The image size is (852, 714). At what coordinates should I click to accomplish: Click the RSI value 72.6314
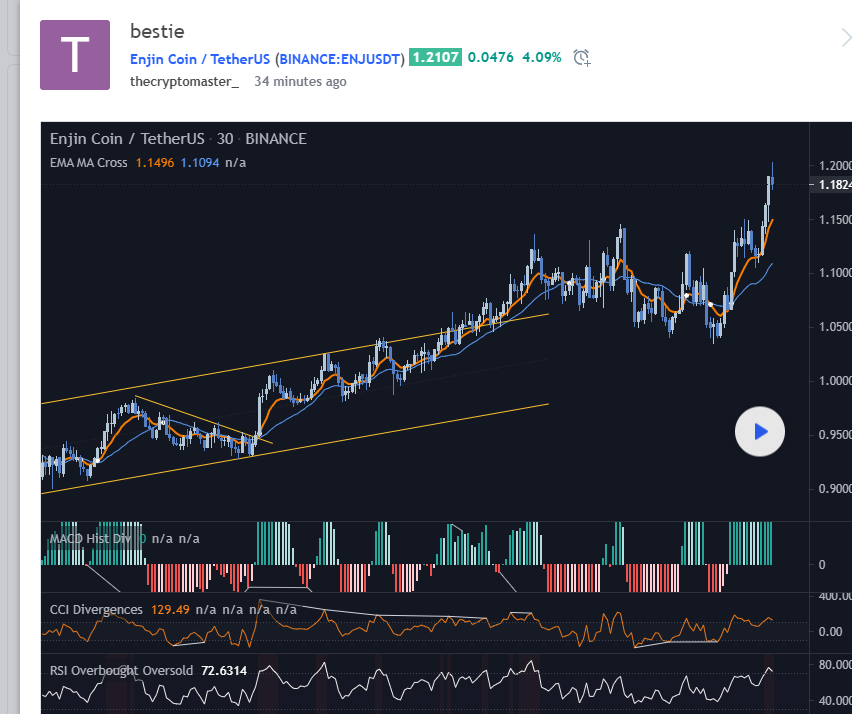[223, 670]
